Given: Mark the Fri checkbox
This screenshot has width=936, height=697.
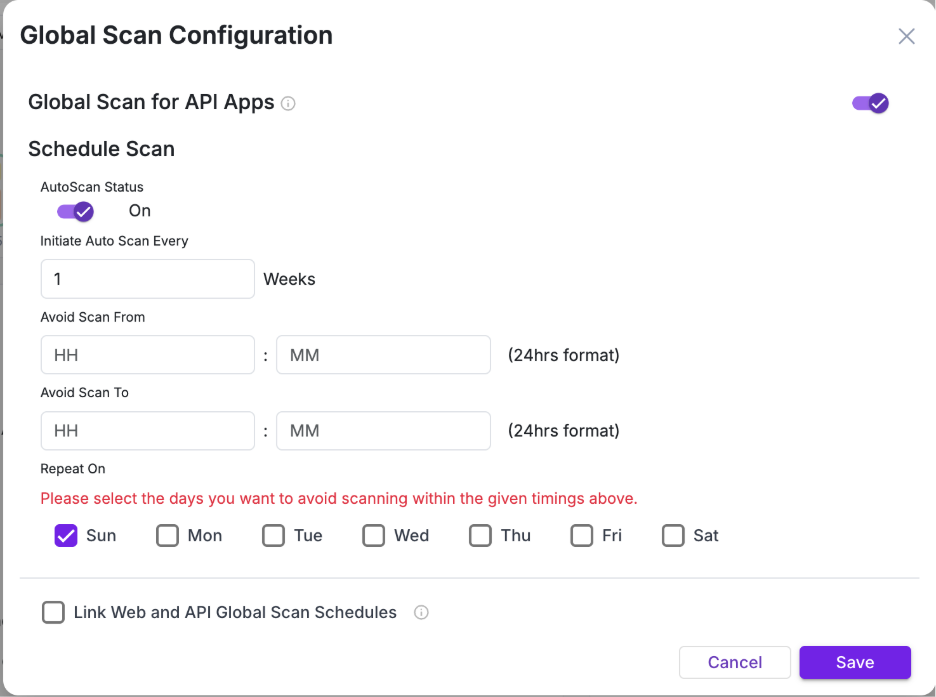Looking at the screenshot, I should [x=581, y=535].
